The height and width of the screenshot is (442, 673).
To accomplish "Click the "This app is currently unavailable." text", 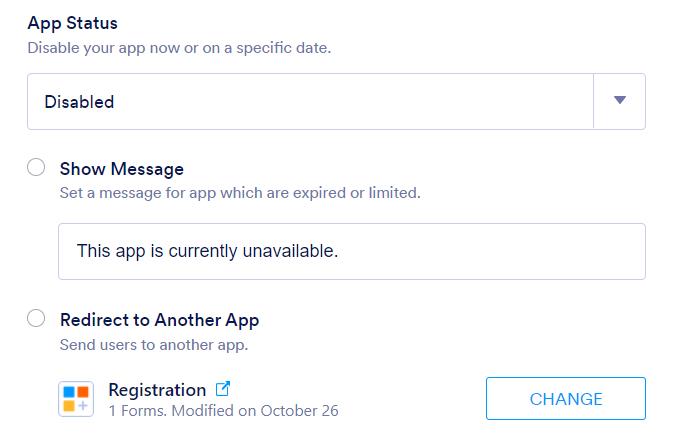I will click(207, 251).
